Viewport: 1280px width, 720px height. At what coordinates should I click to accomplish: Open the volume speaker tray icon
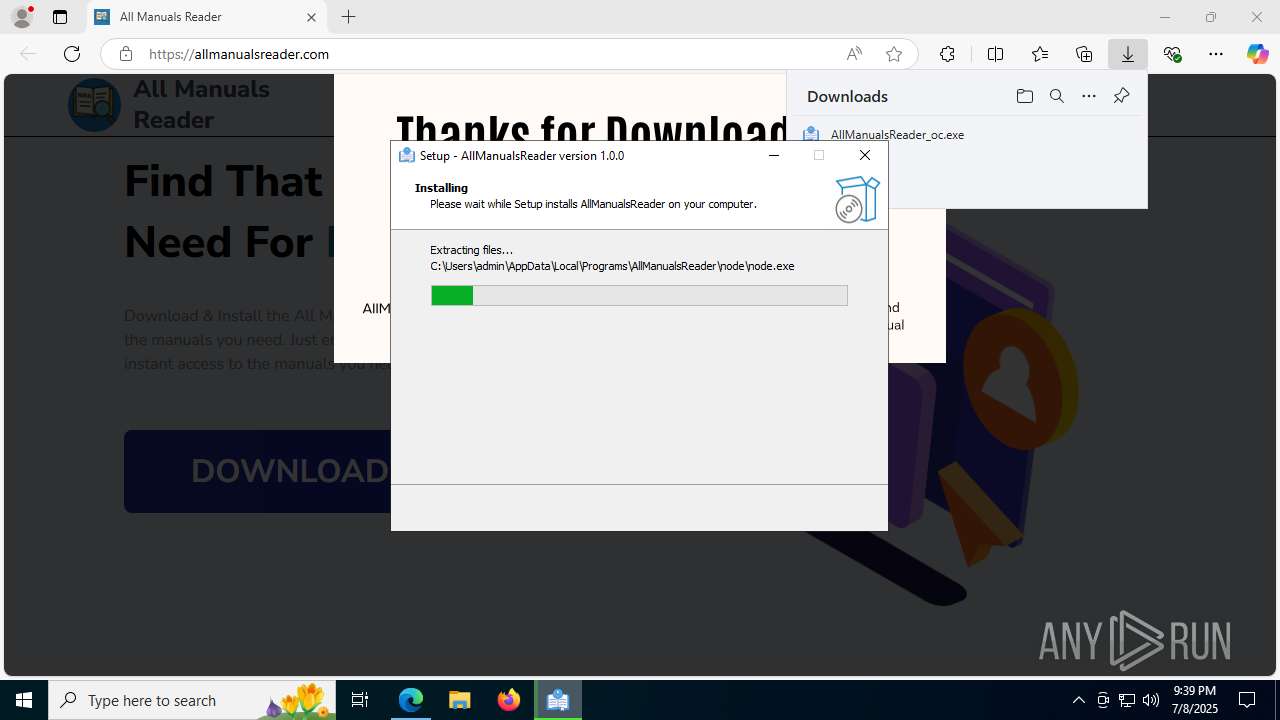(1150, 700)
